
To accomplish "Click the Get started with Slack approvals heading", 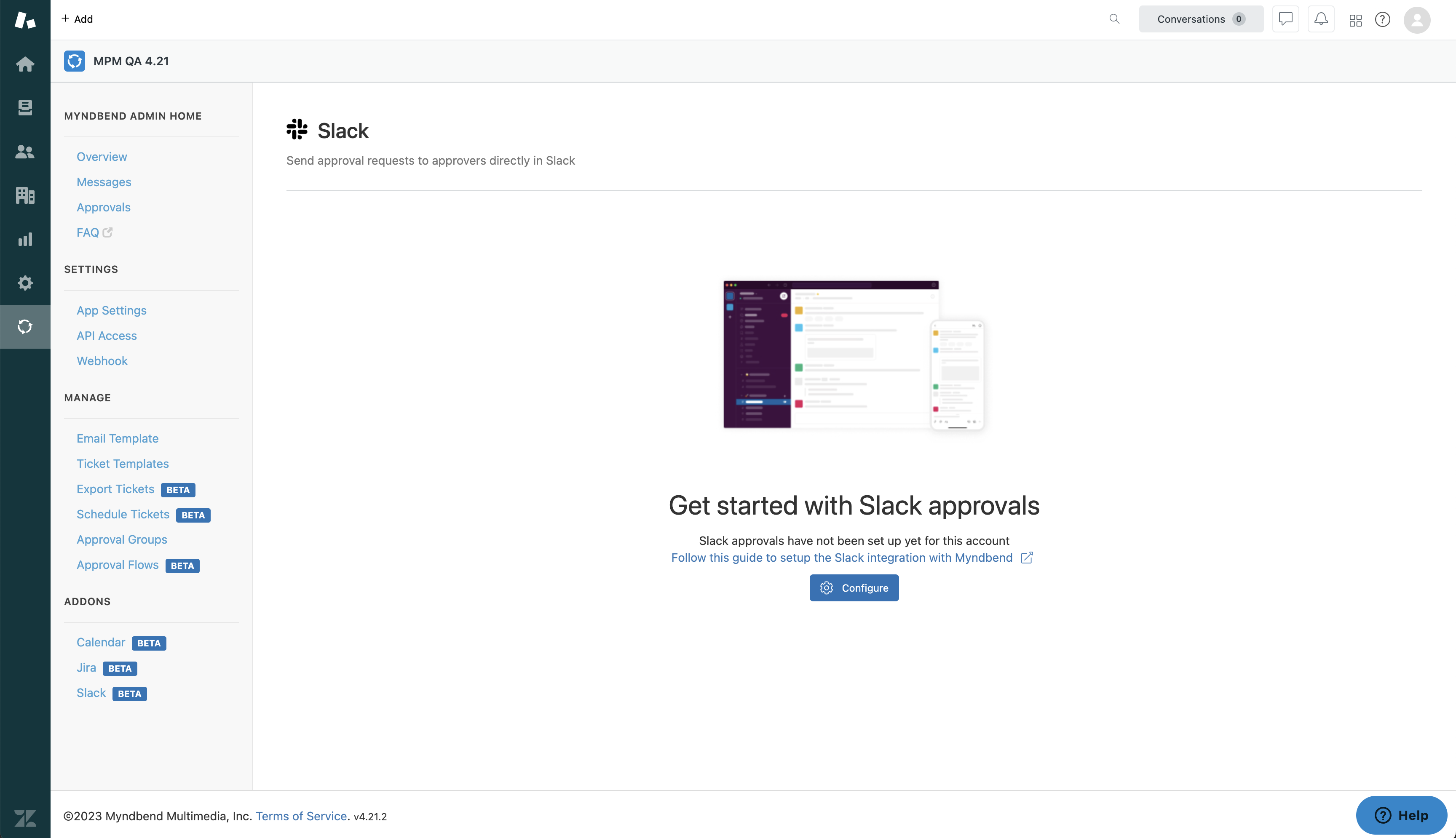I will tap(854, 505).
